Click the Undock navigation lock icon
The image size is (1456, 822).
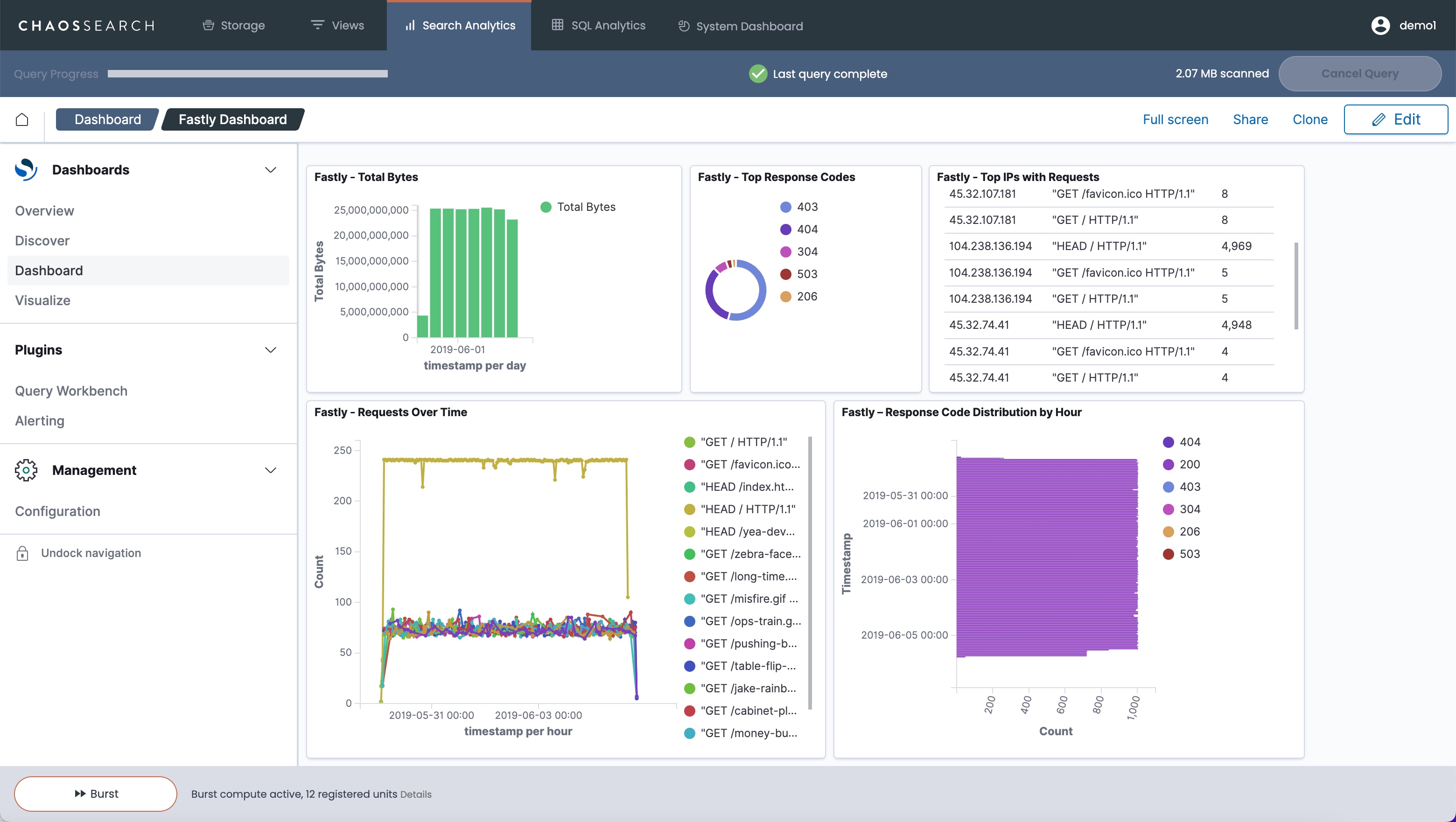point(22,553)
